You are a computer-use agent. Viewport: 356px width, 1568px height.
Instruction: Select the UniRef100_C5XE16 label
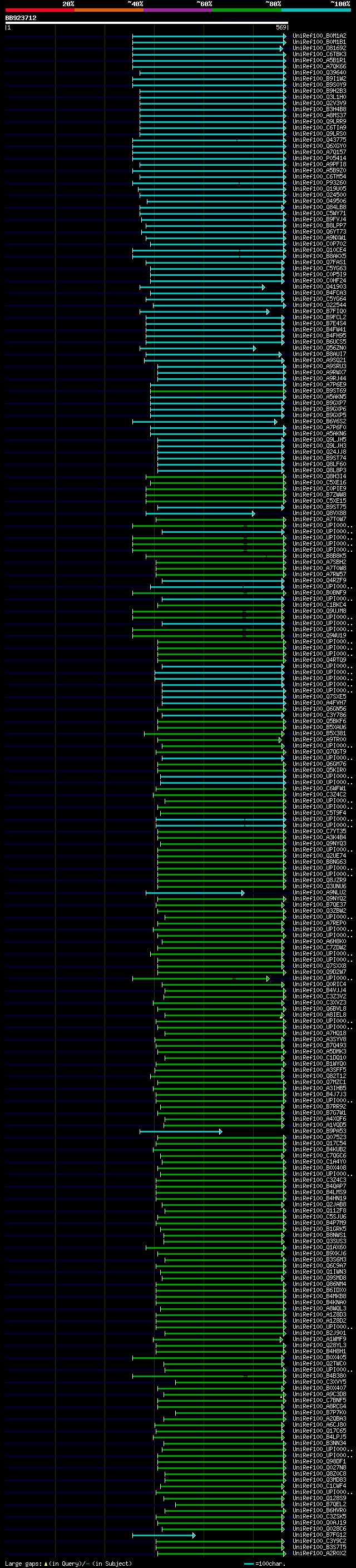pyautogui.click(x=319, y=483)
